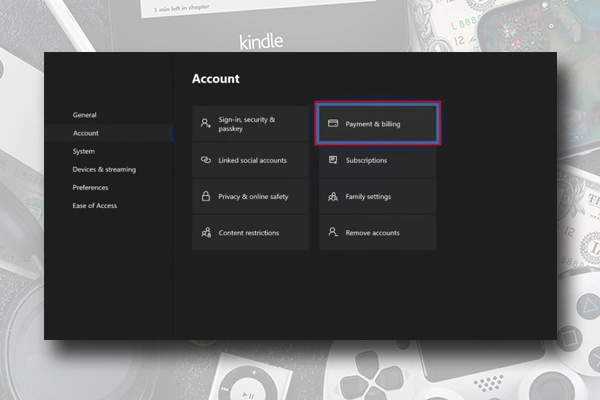Select Account in the settings sidebar
Viewport: 600px width, 400px height.
[109, 133]
